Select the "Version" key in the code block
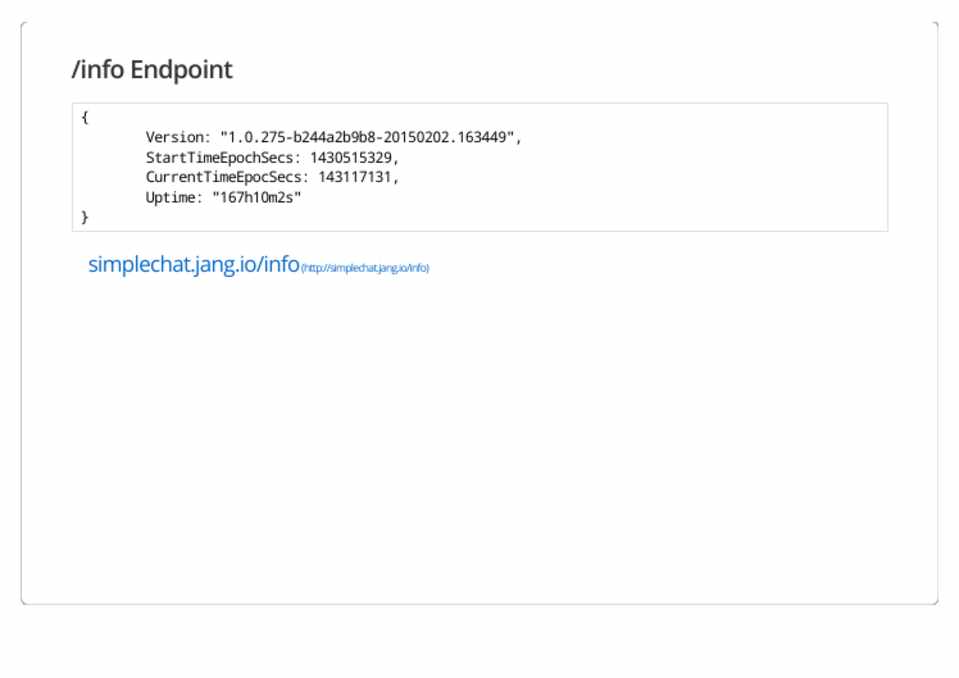Viewport: 959px width, 678px height. pos(174,138)
